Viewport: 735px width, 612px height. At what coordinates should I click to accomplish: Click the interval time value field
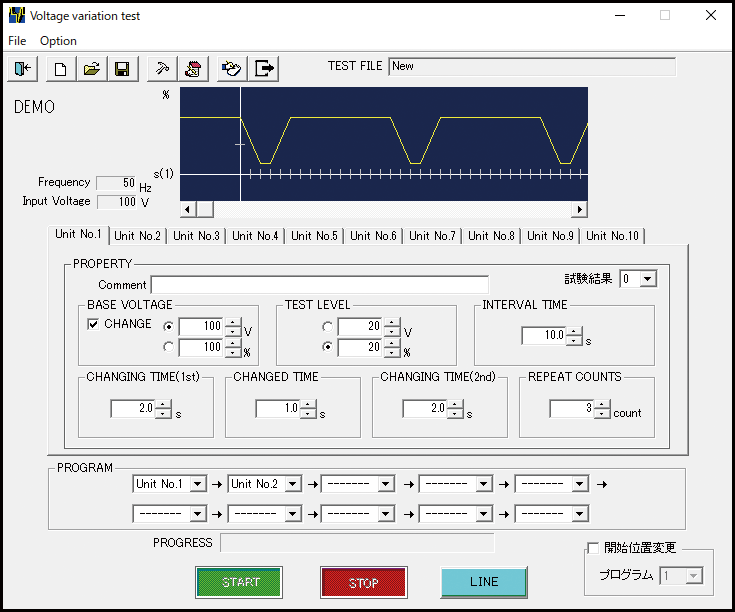(544, 335)
